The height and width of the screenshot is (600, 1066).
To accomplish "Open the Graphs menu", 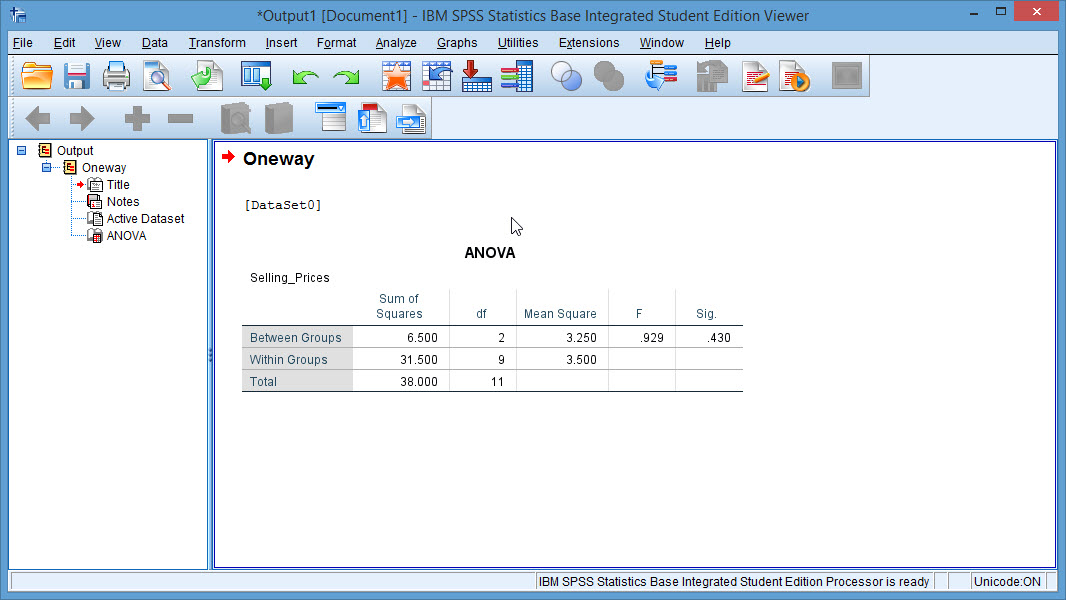I will 457,43.
